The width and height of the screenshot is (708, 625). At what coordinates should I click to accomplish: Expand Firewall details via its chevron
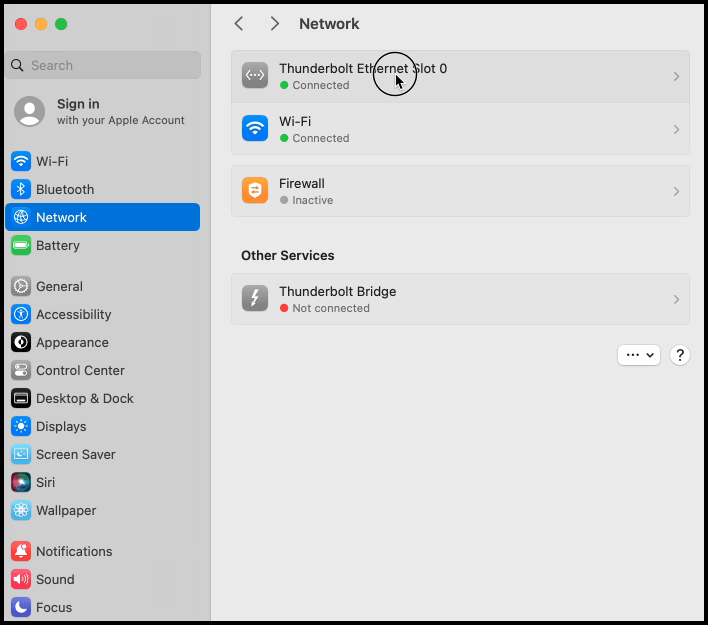pyautogui.click(x=676, y=191)
